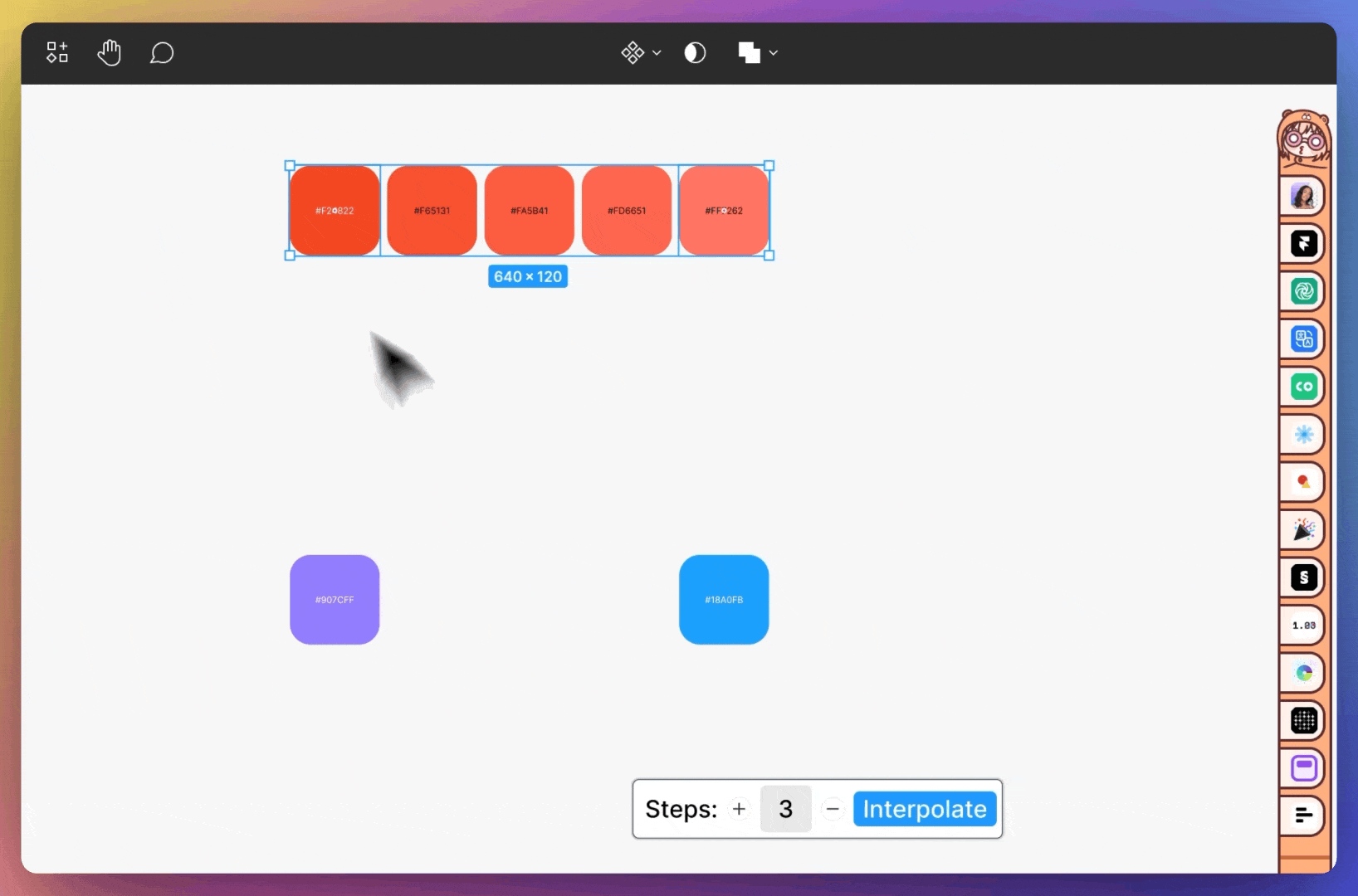Screen dimensions: 1358x896
Task: Click the steps value field showing 3
Action: 785,809
